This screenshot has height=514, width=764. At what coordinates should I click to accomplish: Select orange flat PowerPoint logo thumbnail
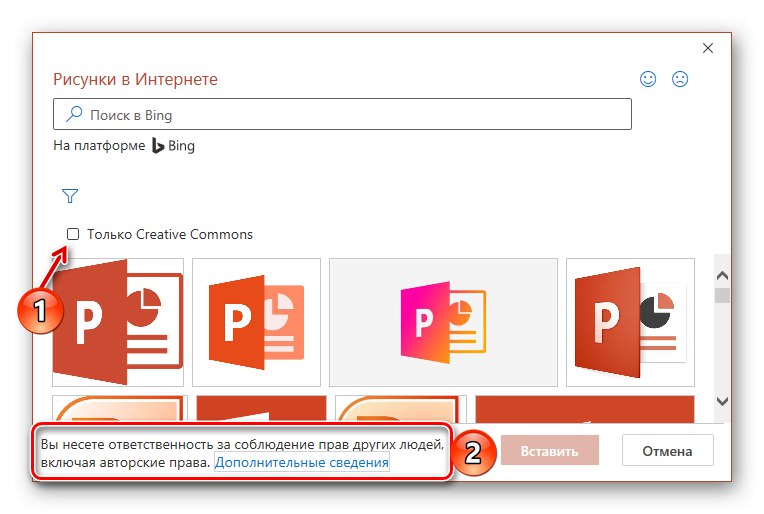(x=256, y=323)
